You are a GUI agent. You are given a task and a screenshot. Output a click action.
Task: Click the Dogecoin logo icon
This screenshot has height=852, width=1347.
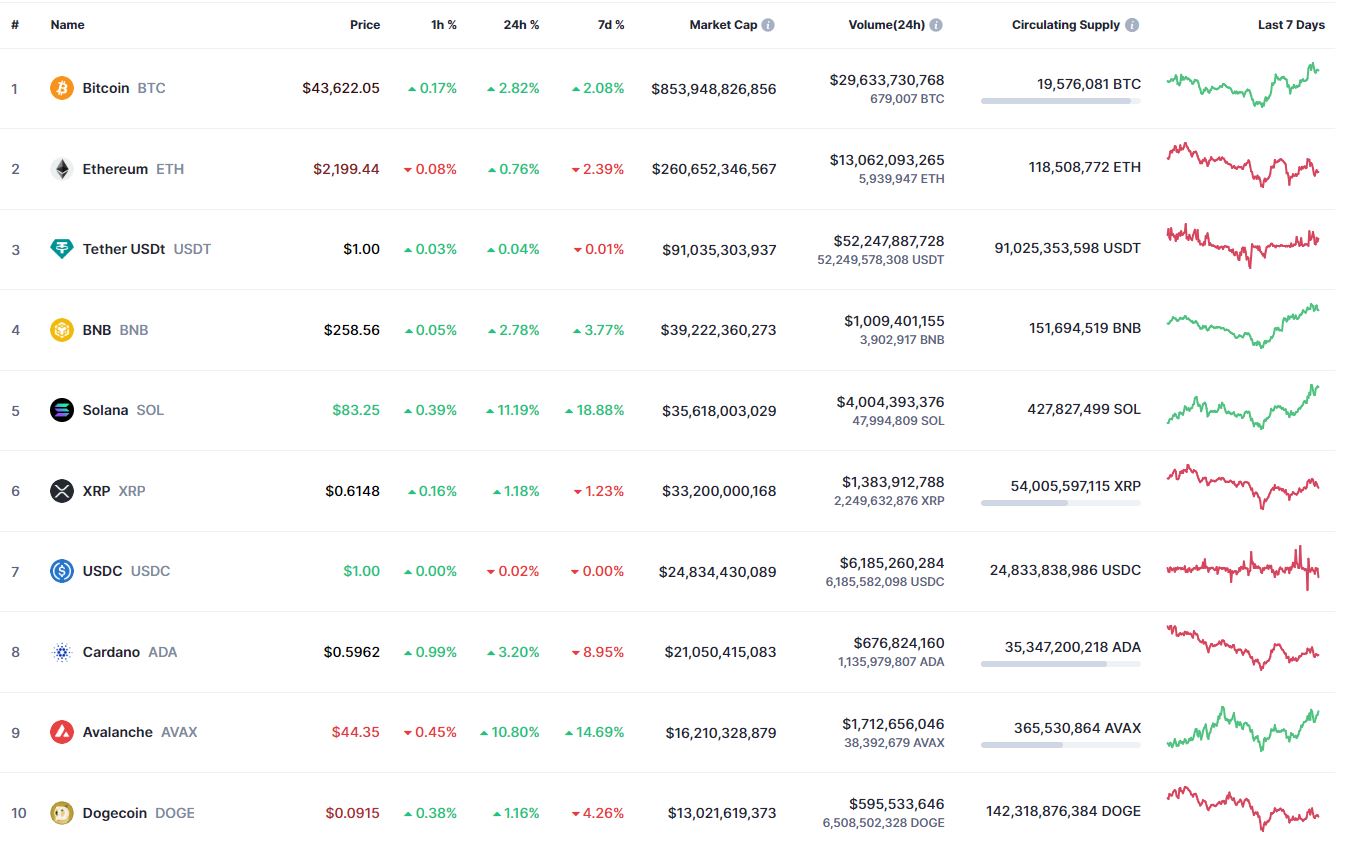click(x=62, y=813)
